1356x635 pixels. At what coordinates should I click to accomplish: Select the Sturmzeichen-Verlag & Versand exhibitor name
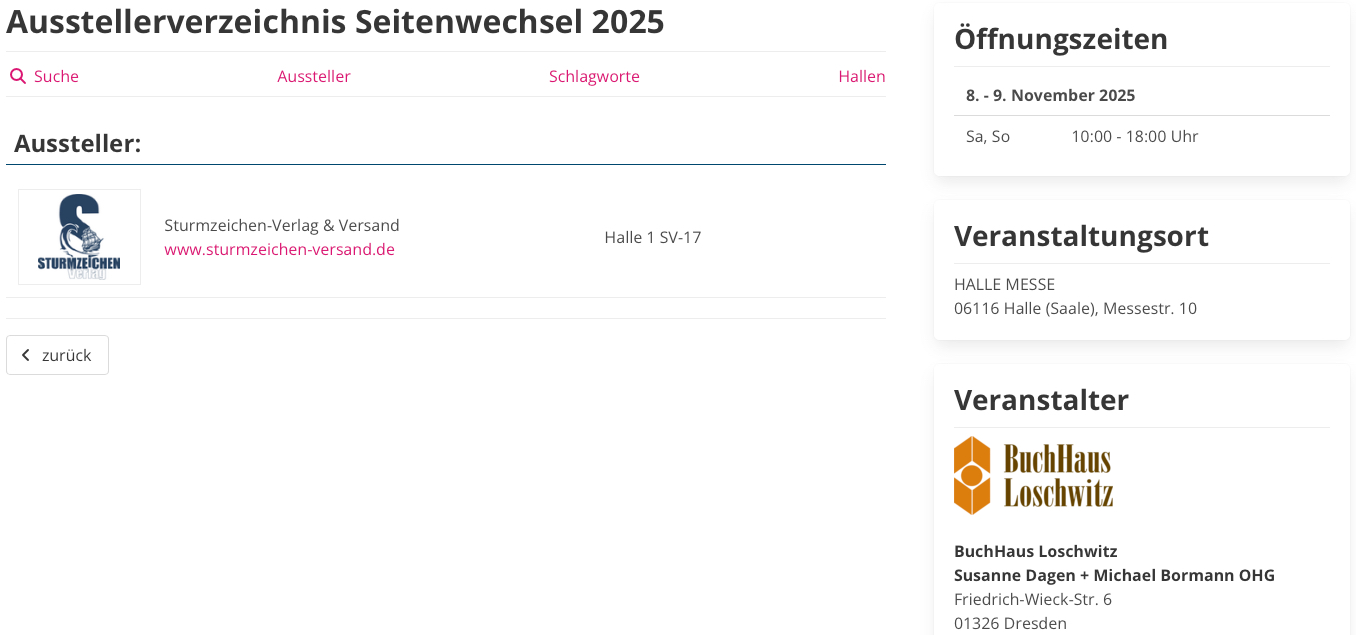click(282, 225)
